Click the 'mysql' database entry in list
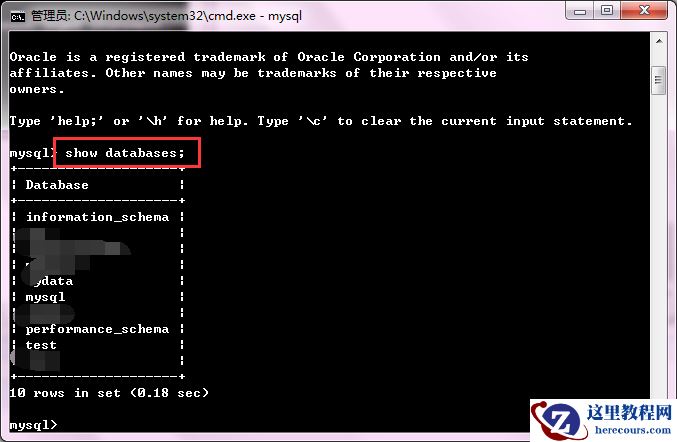 pos(45,297)
